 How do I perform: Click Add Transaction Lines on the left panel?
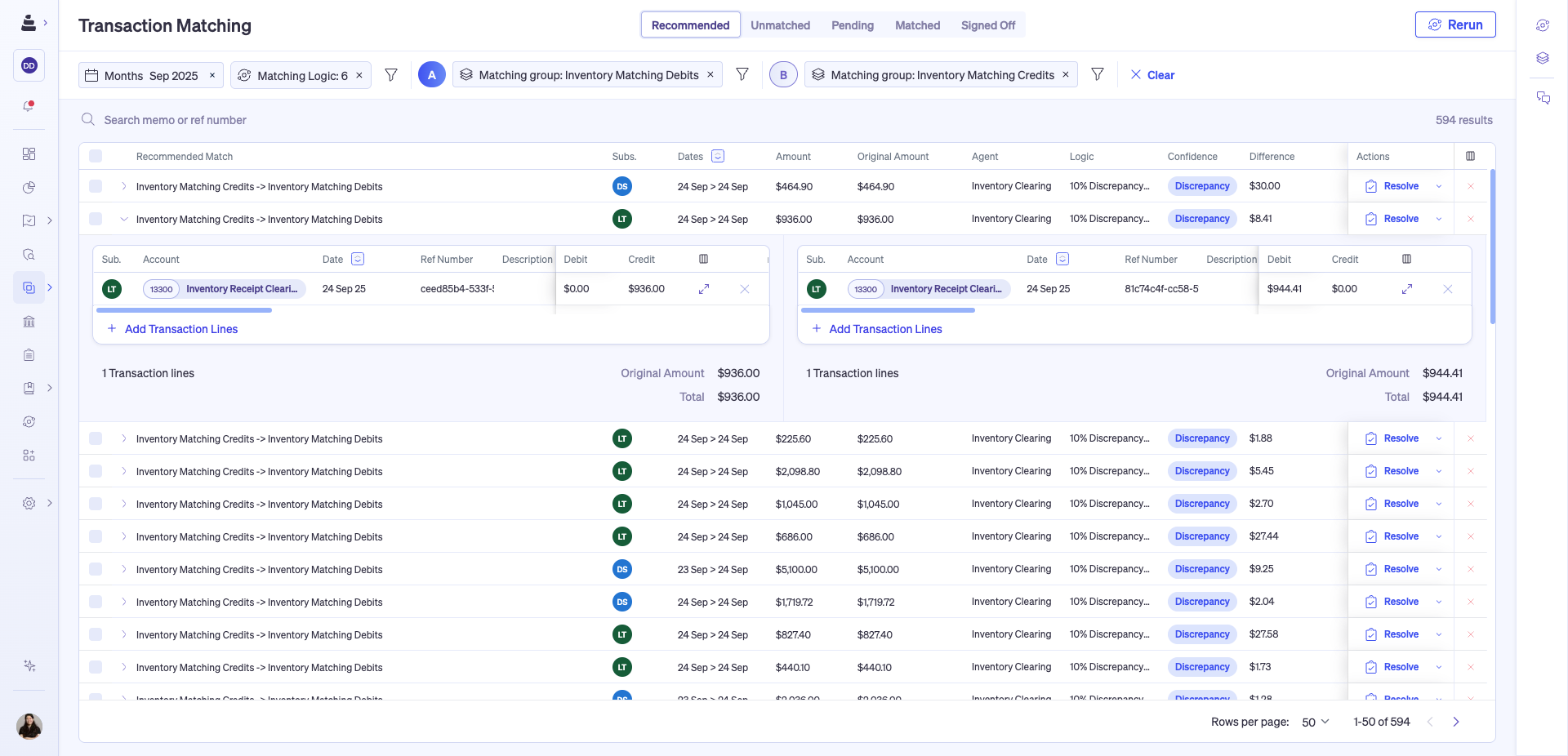(171, 329)
